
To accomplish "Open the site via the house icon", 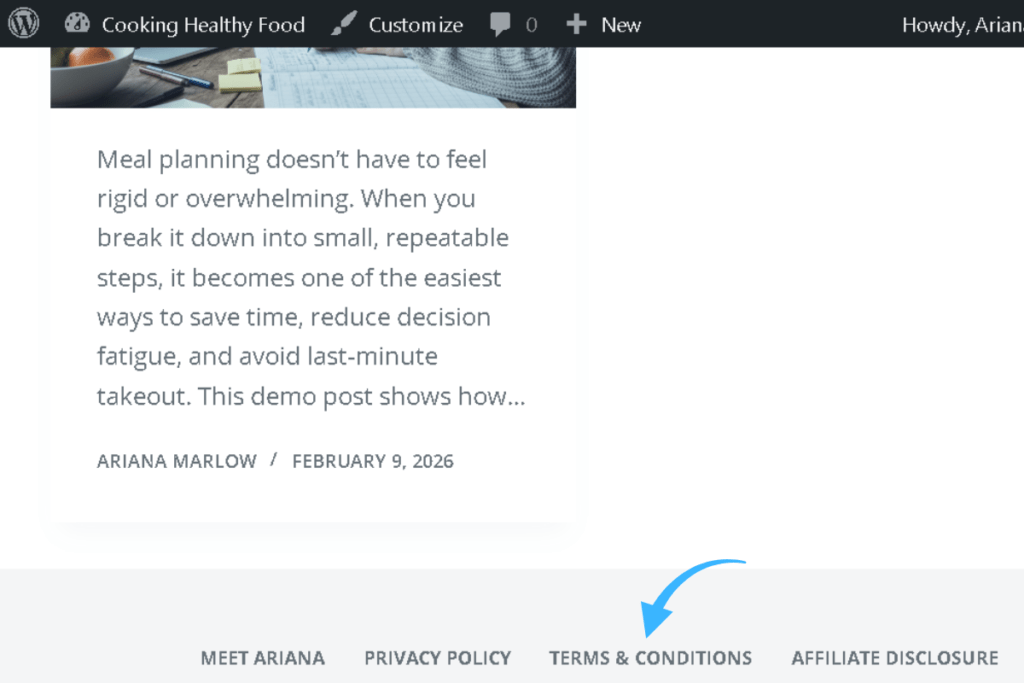I will pos(78,23).
